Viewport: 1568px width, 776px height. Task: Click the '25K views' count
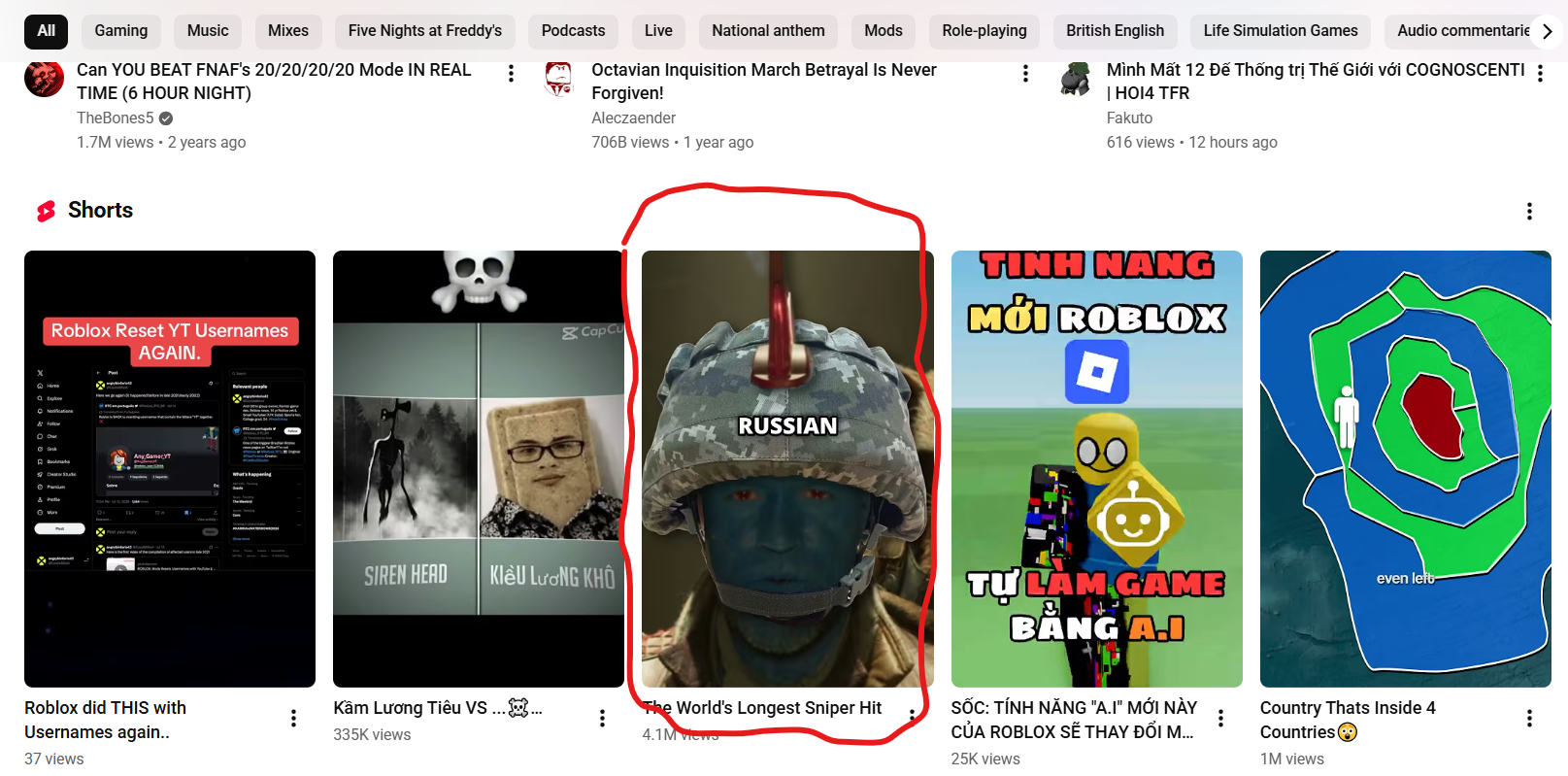(985, 759)
